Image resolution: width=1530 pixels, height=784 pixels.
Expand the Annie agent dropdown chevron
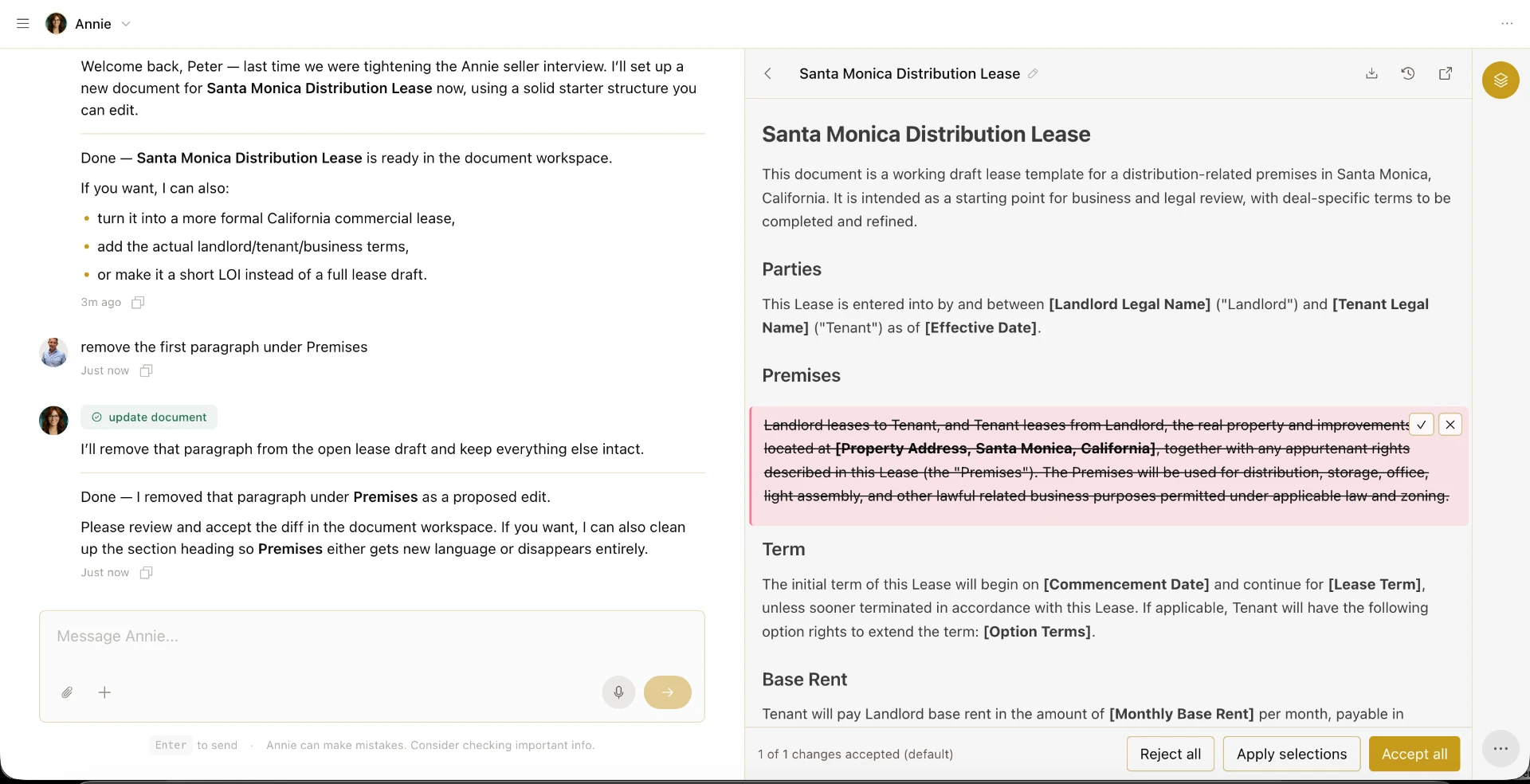(126, 24)
